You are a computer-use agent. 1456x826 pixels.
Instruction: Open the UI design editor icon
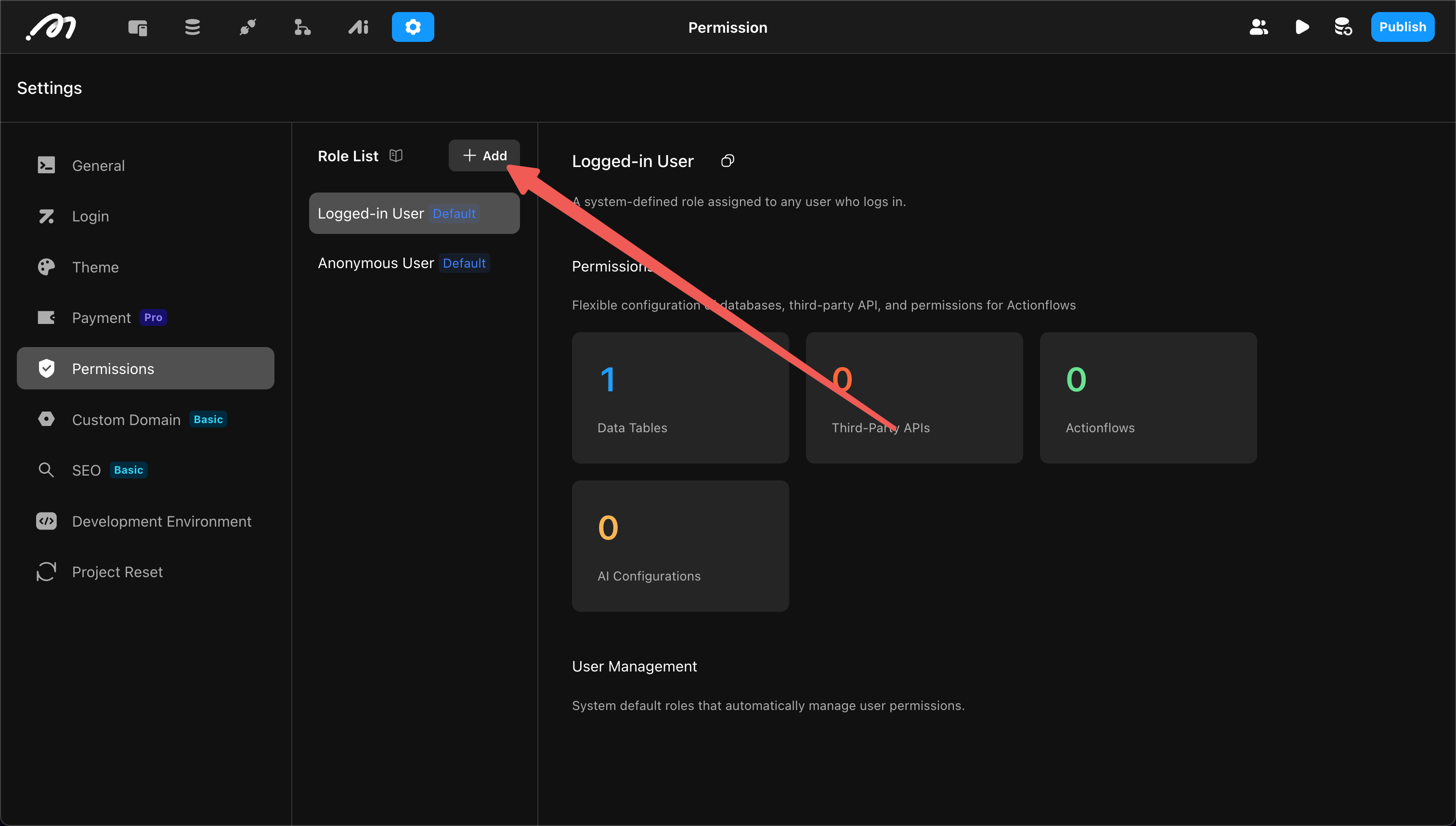tap(137, 27)
